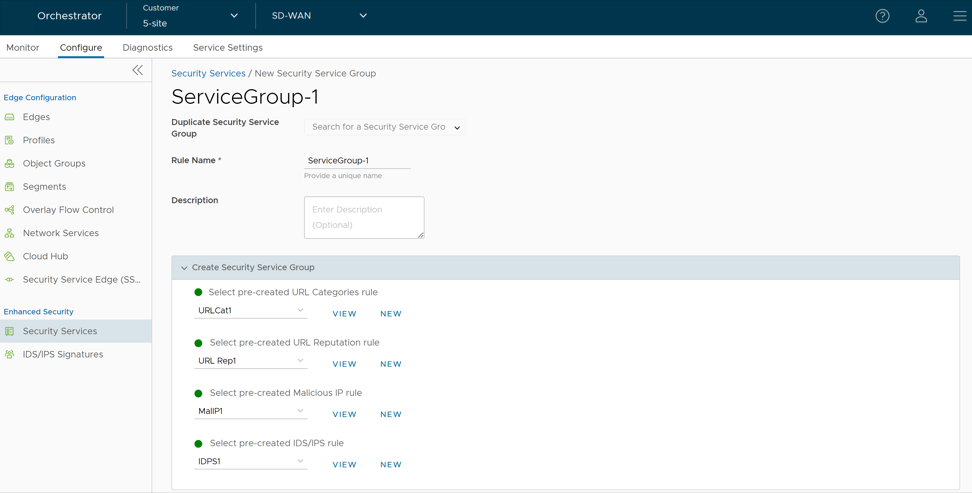The height and width of the screenshot is (493, 972).
Task: Click NEW for the URL Reputation rule
Action: pos(390,364)
